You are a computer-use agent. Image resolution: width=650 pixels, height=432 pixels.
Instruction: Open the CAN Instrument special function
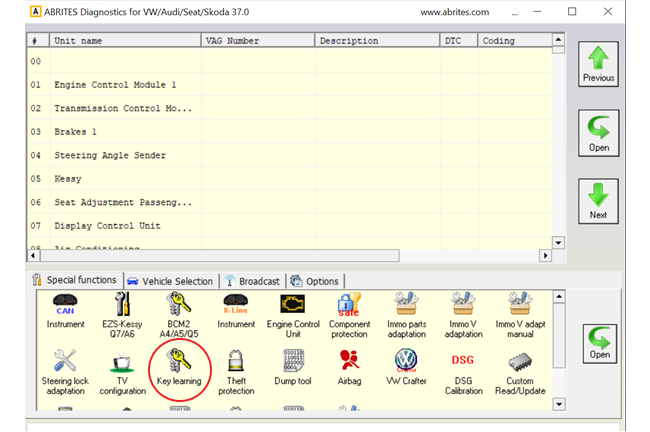pyautogui.click(x=65, y=311)
